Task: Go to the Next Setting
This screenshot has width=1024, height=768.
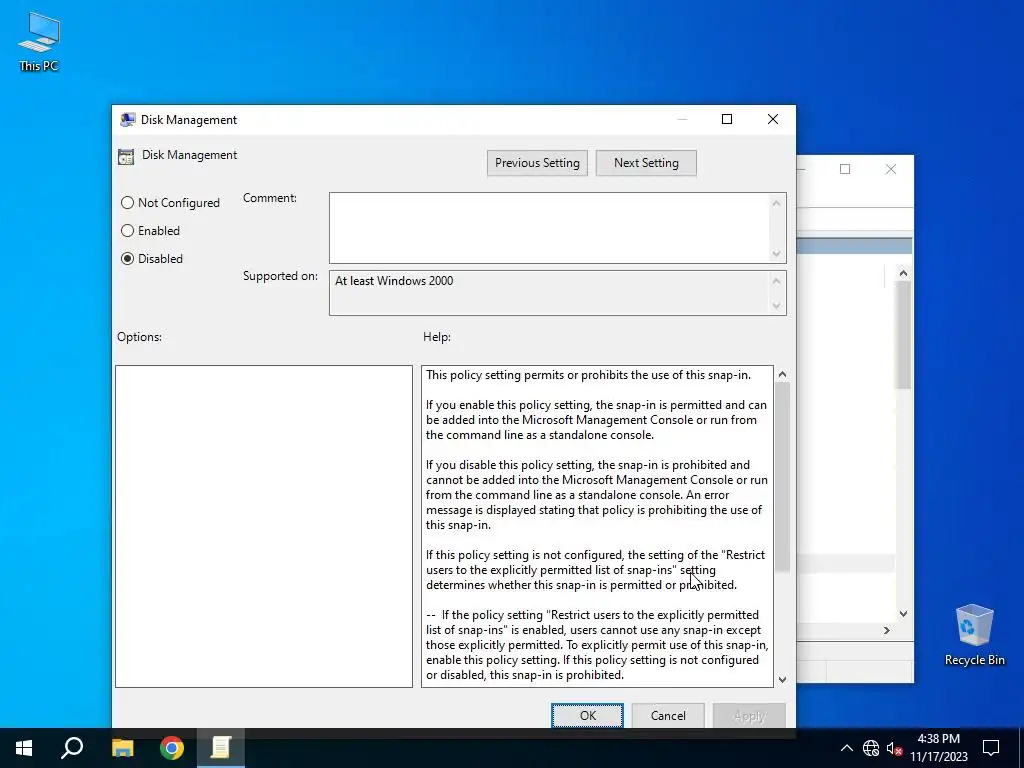Action: click(x=646, y=163)
